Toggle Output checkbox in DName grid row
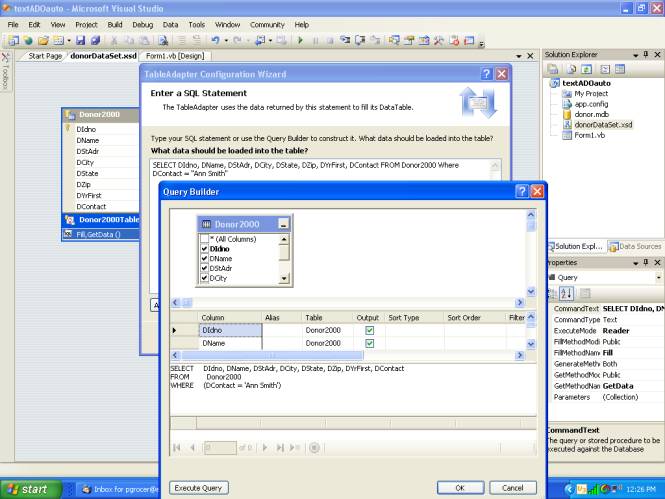665x499 pixels. coord(370,343)
